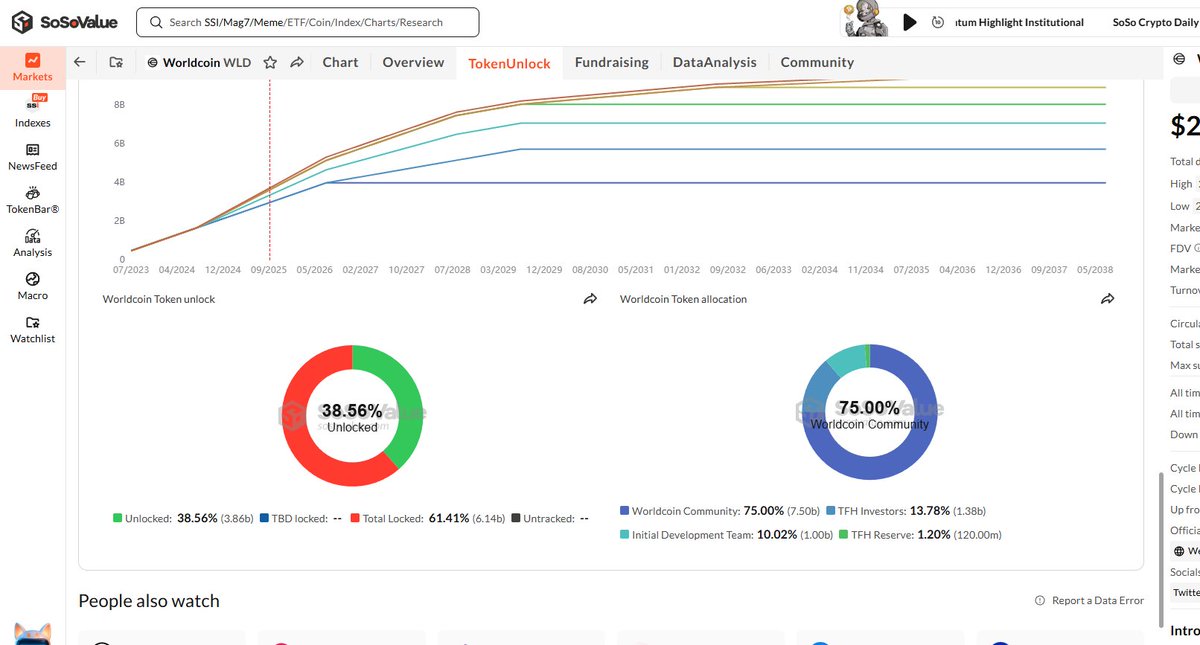Toggle the TFH Reserve legend entry
The image size is (1200, 645).
pyautogui.click(x=920, y=535)
